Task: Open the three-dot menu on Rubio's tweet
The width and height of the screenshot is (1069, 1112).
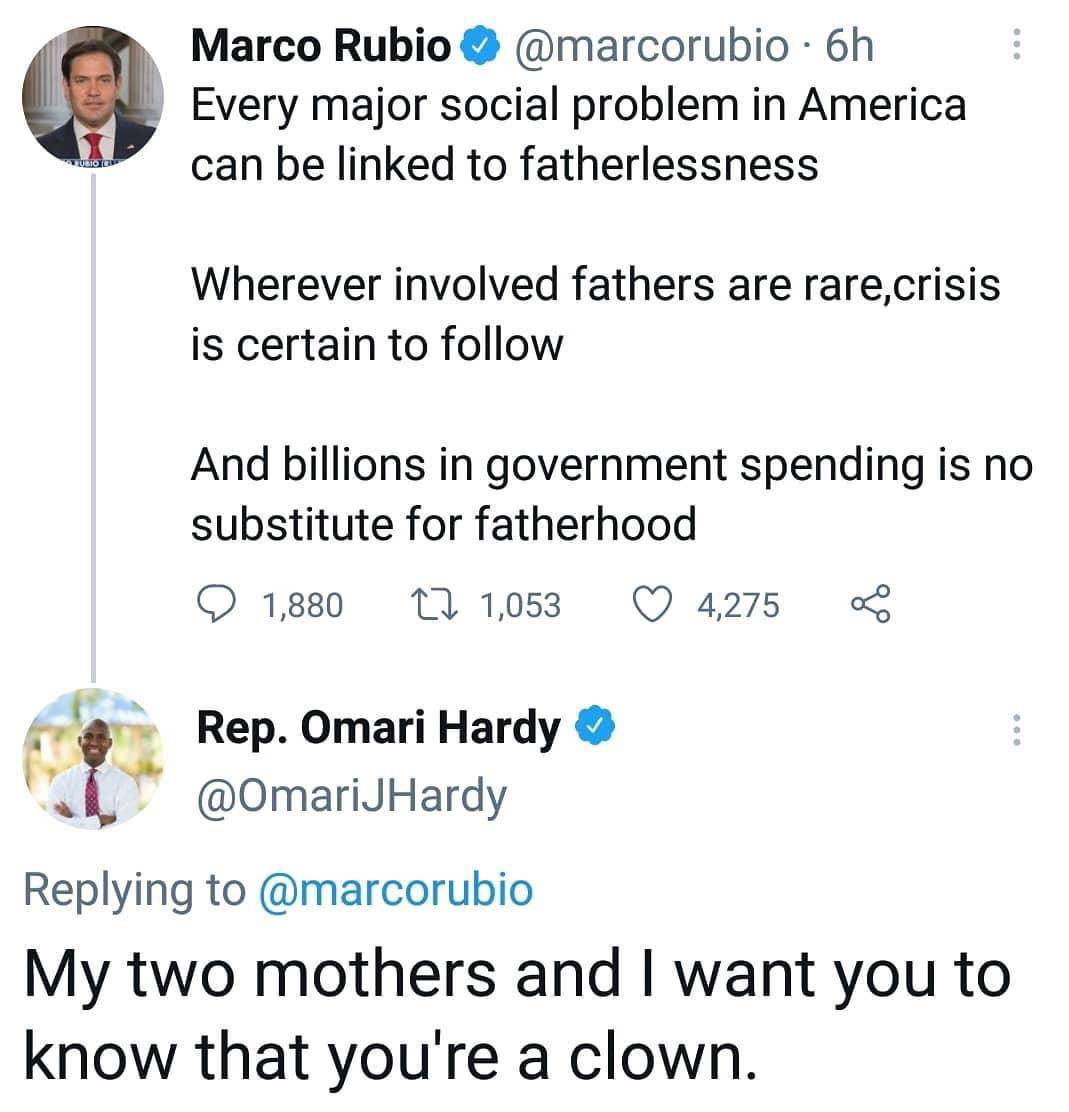Action: (1016, 45)
